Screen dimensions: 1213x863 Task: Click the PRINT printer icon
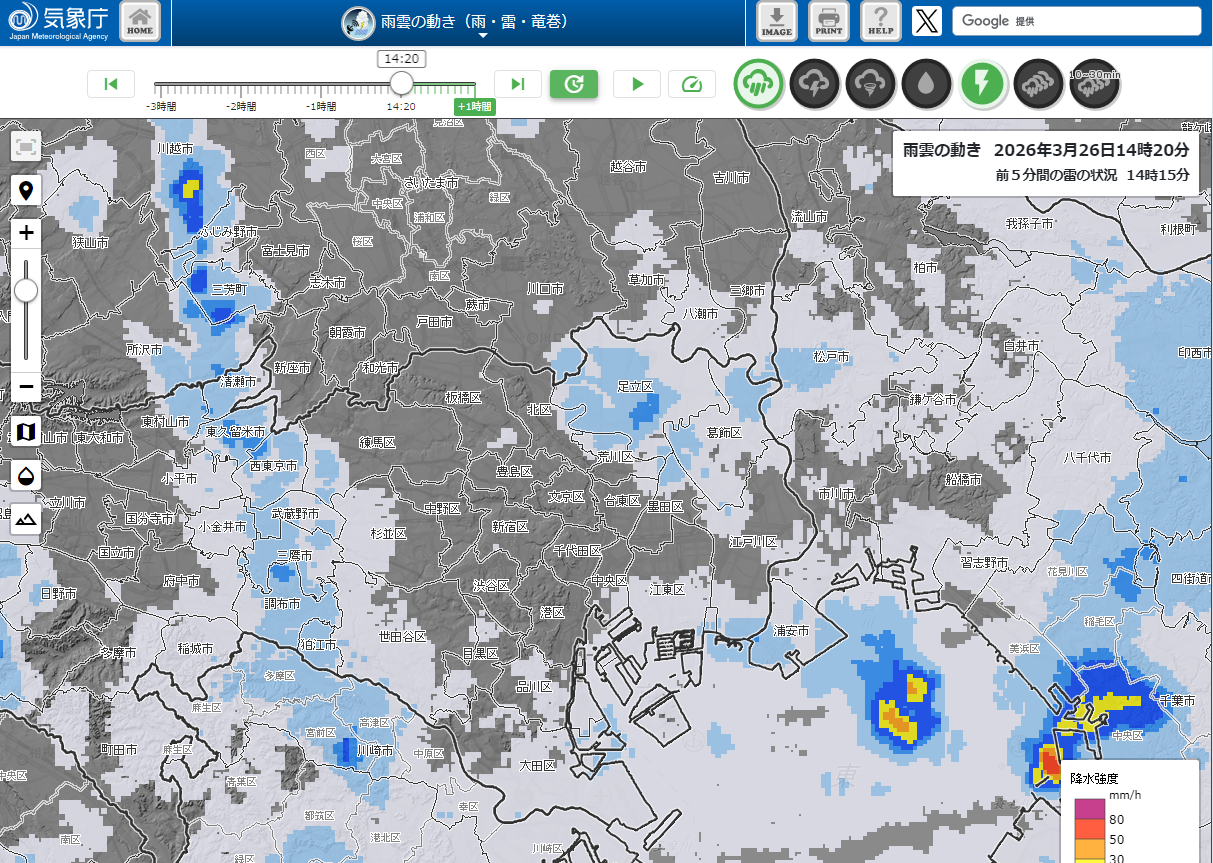point(828,22)
